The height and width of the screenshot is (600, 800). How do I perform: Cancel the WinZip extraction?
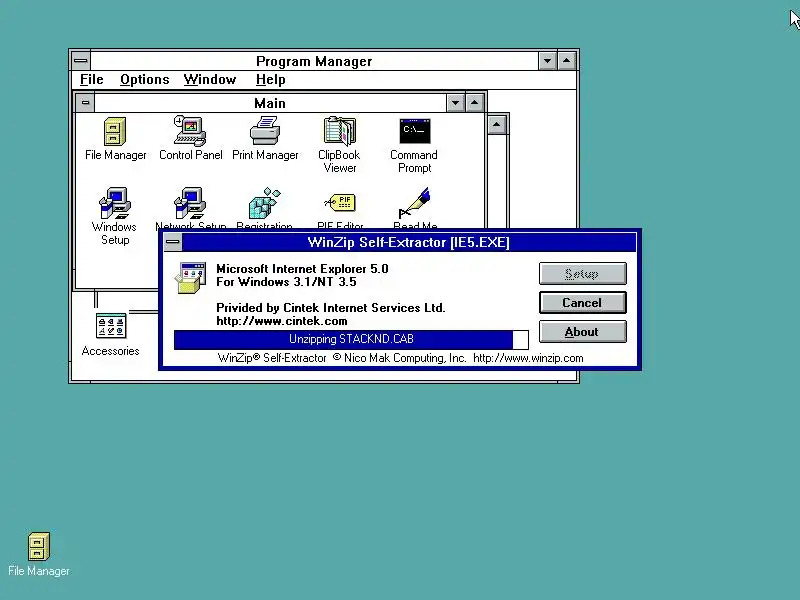(583, 303)
